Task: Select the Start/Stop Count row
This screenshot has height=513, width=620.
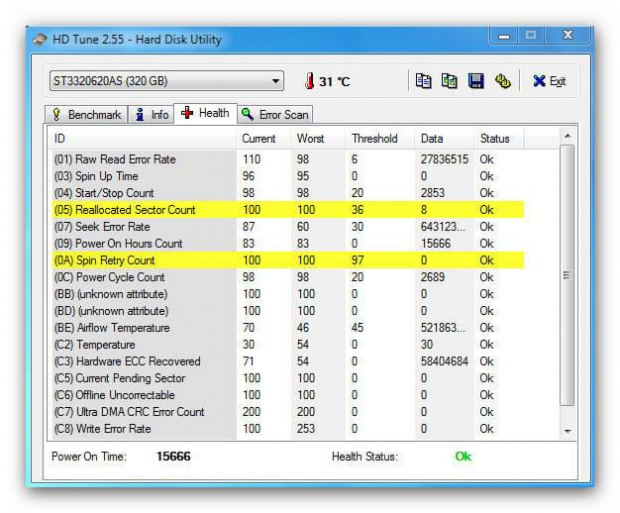Action: click(x=287, y=193)
